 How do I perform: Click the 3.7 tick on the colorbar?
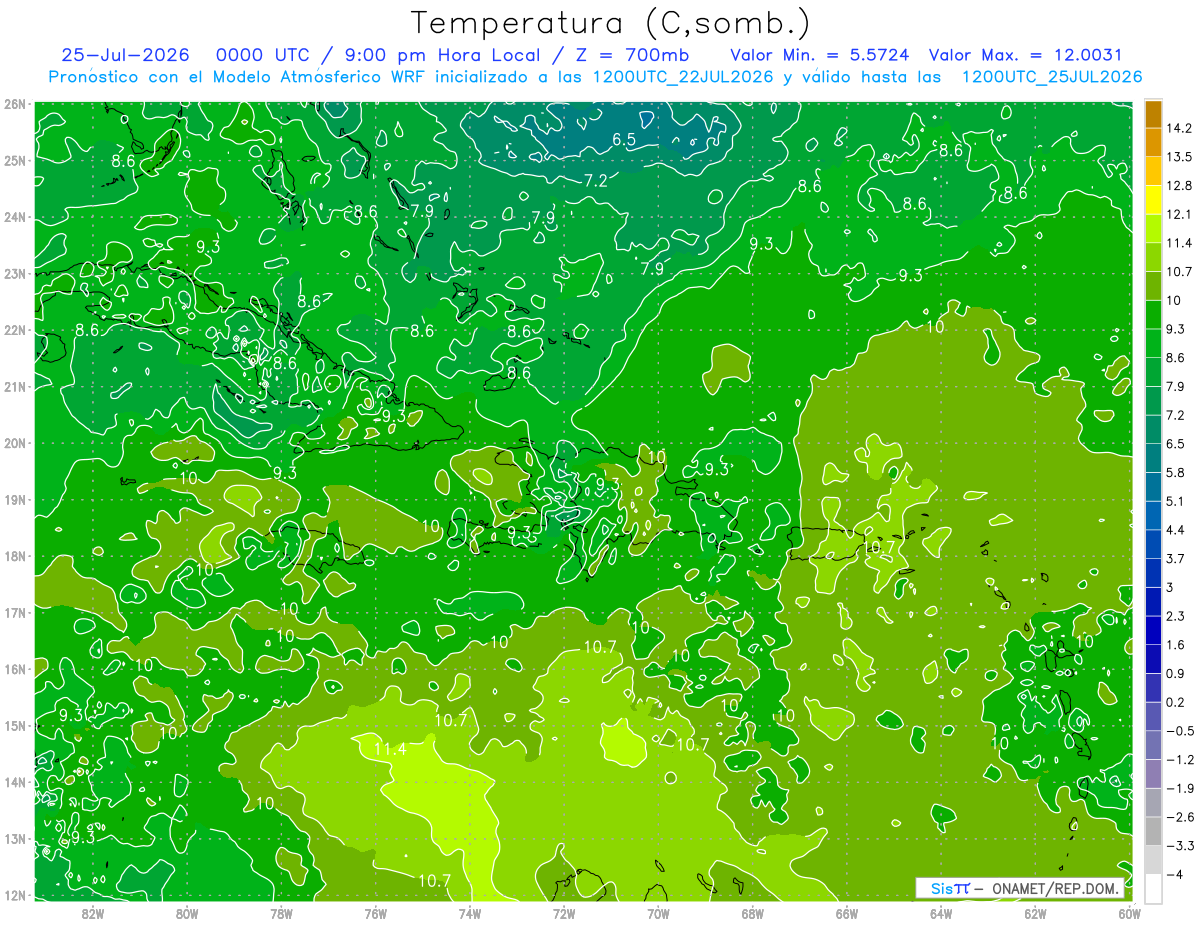[x=1174, y=558]
